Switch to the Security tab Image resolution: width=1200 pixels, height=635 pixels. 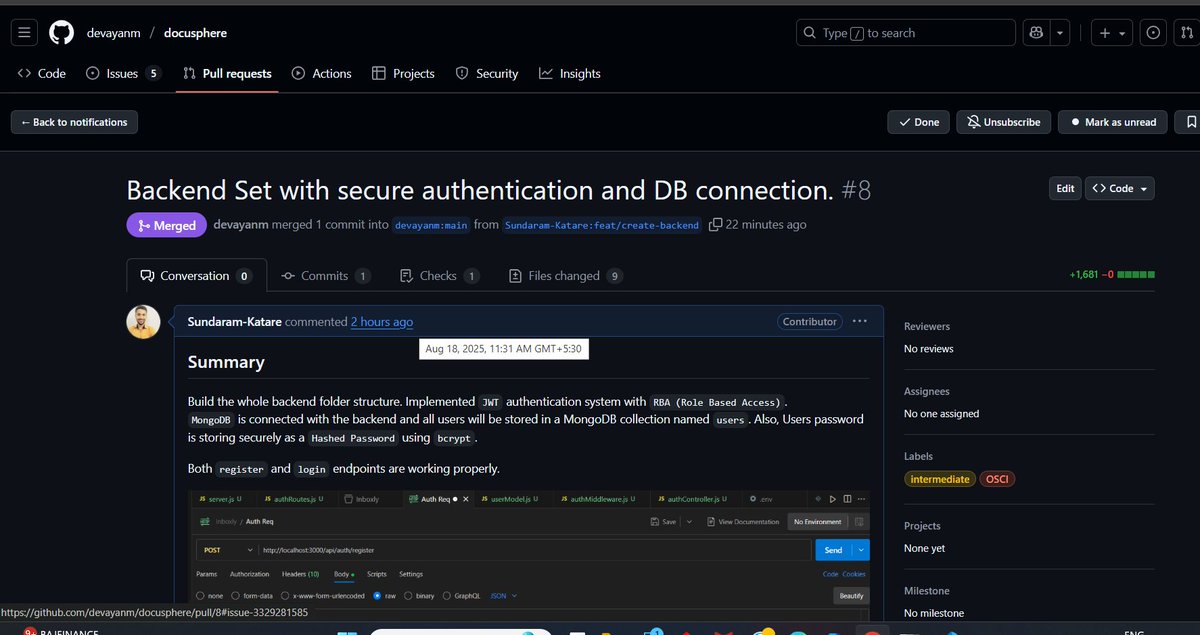(487, 73)
